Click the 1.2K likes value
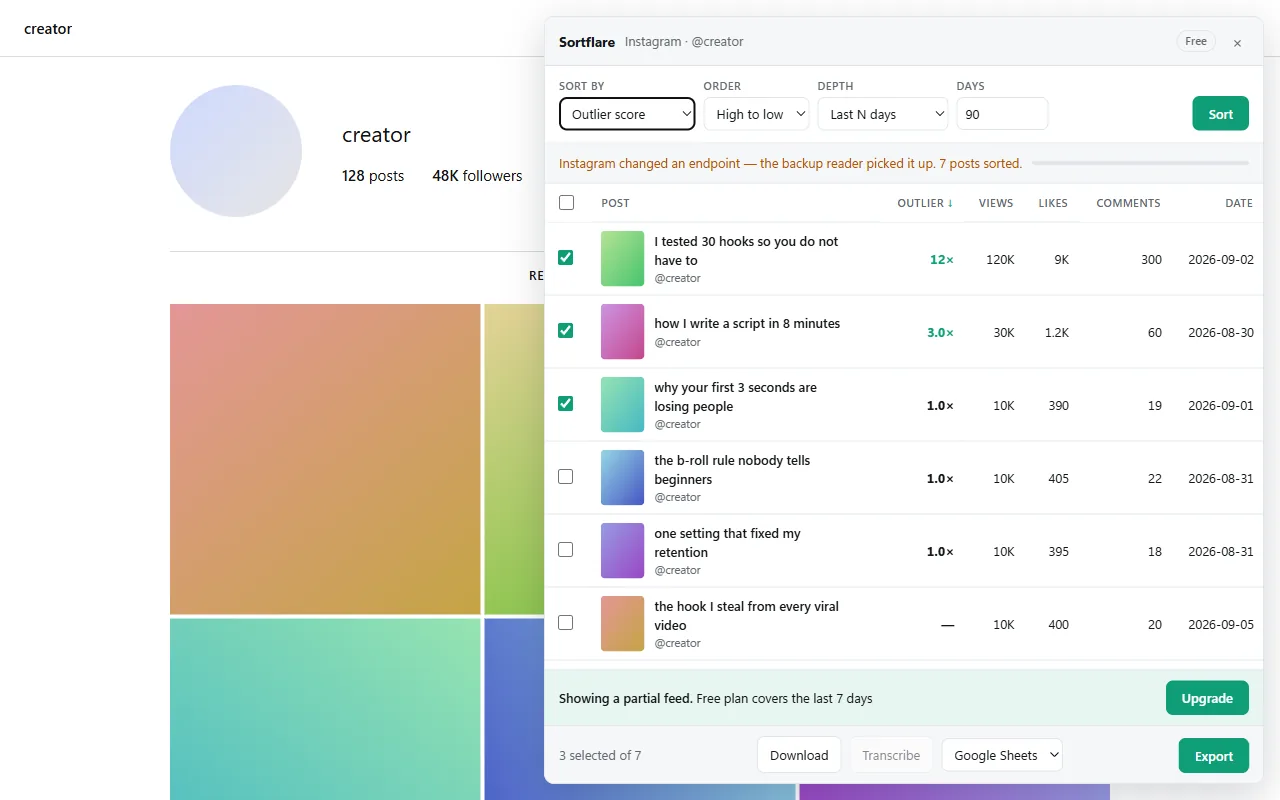The height and width of the screenshot is (800, 1280). 1057,333
